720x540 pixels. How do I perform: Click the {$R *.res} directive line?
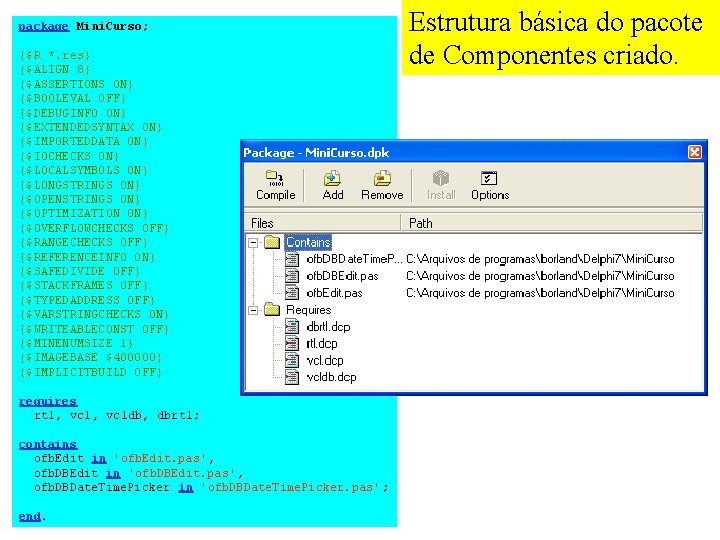click(55, 55)
